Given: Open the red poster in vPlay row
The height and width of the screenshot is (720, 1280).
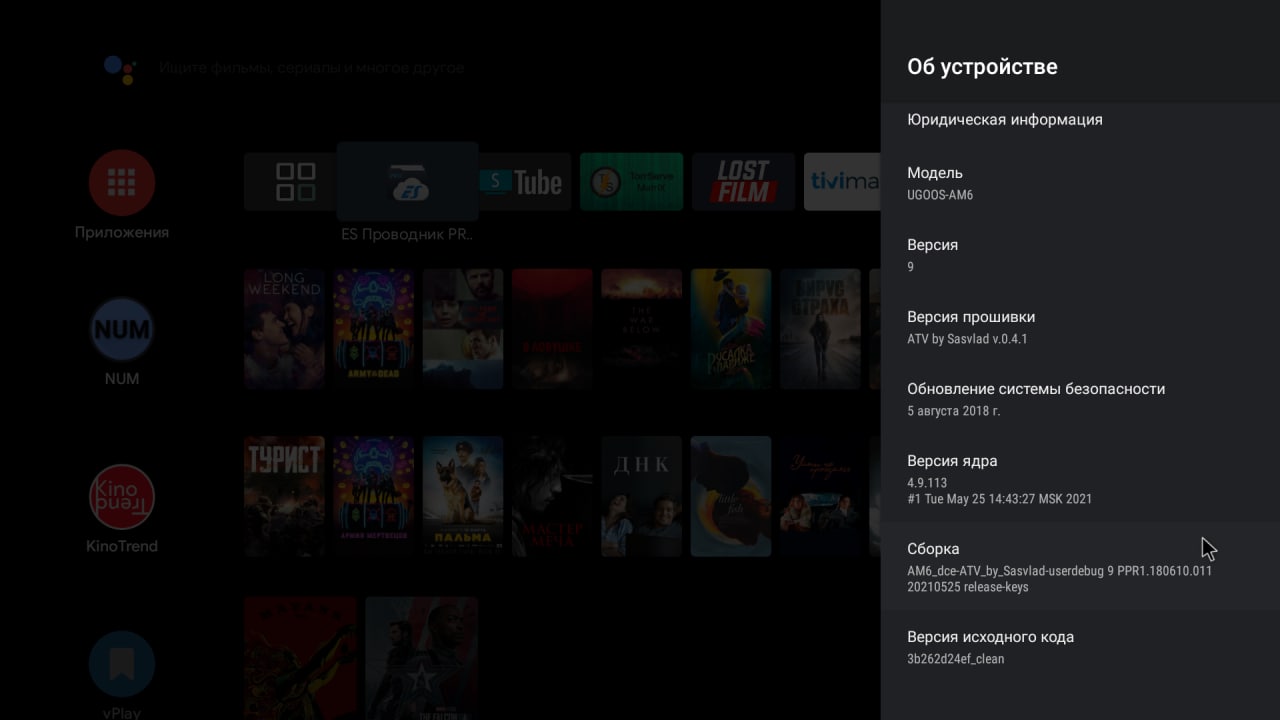Looking at the screenshot, I should click(300, 658).
